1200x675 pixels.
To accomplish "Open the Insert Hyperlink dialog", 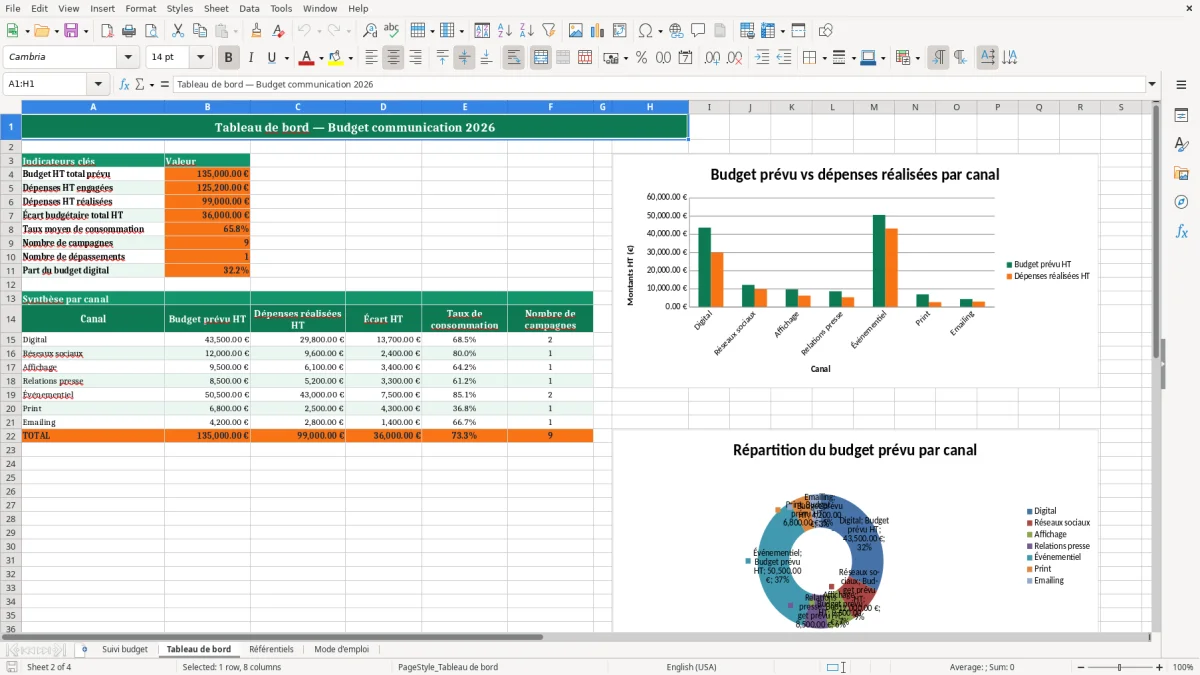I will (x=676, y=31).
